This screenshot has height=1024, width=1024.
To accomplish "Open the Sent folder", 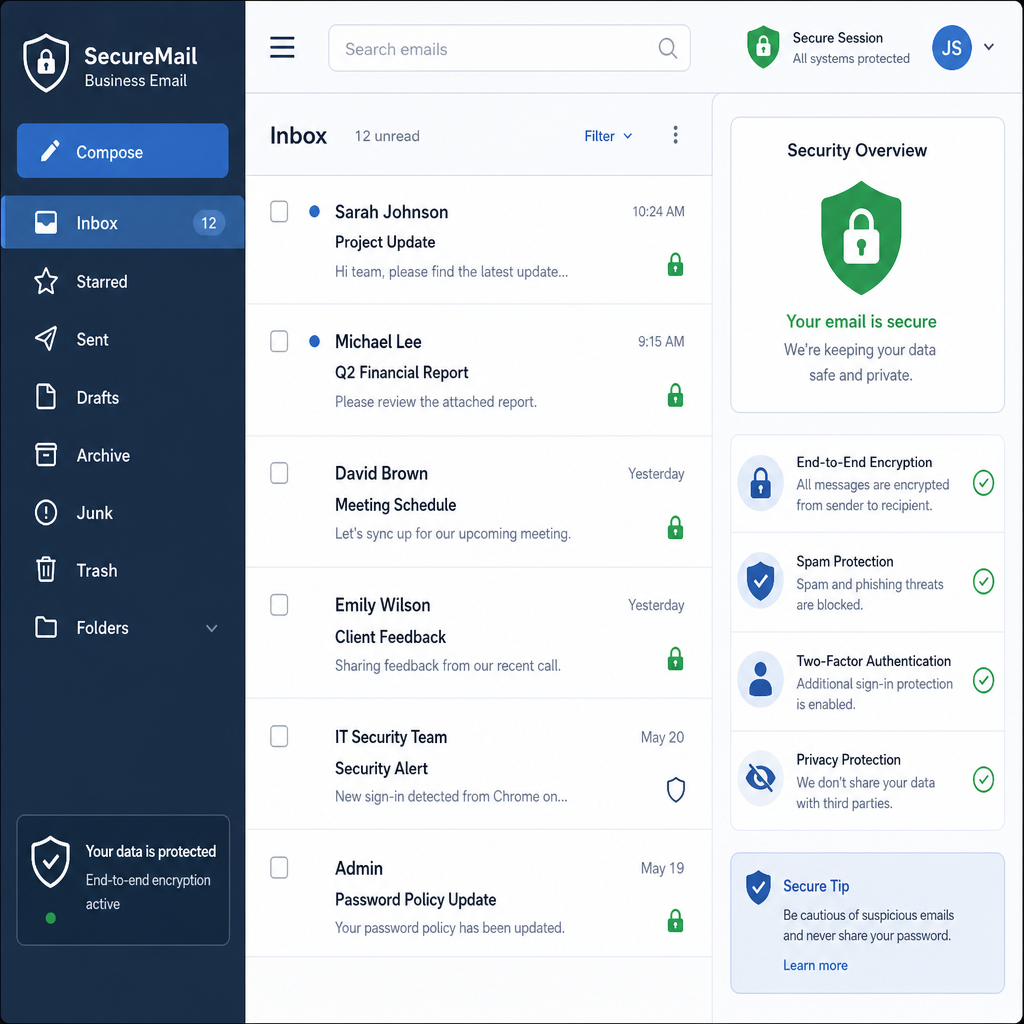I will tap(123, 340).
